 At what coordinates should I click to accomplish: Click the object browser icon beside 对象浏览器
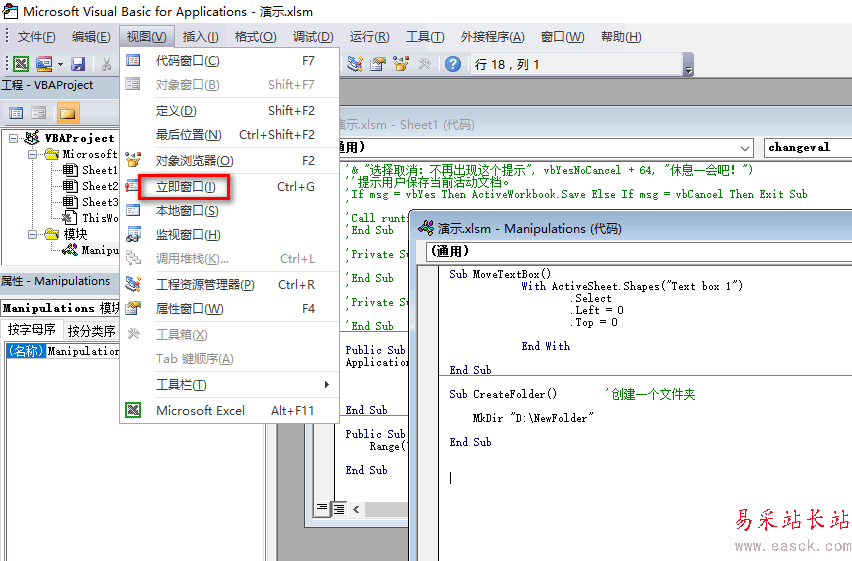tap(133, 160)
